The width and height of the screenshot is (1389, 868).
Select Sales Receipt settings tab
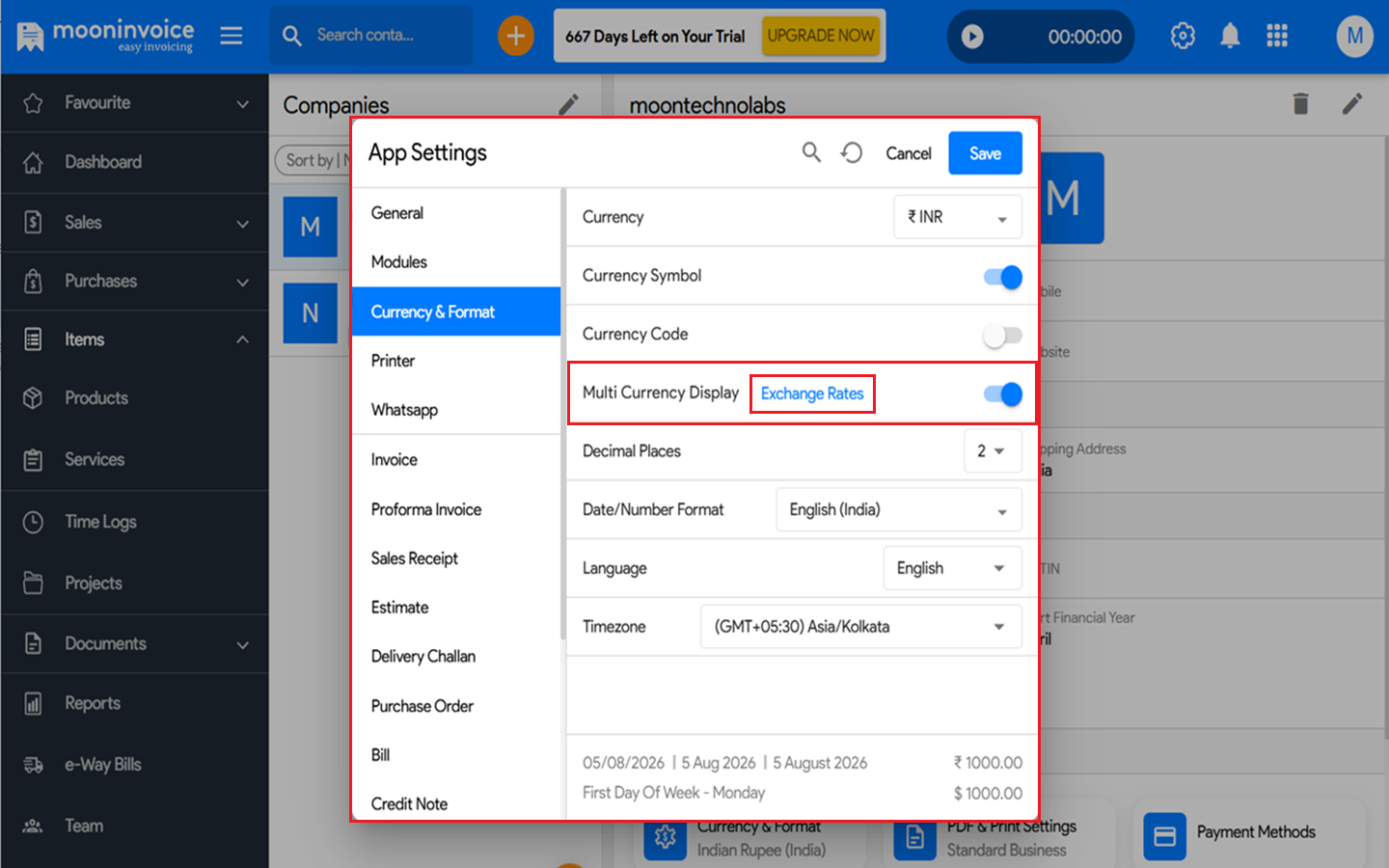point(456,558)
